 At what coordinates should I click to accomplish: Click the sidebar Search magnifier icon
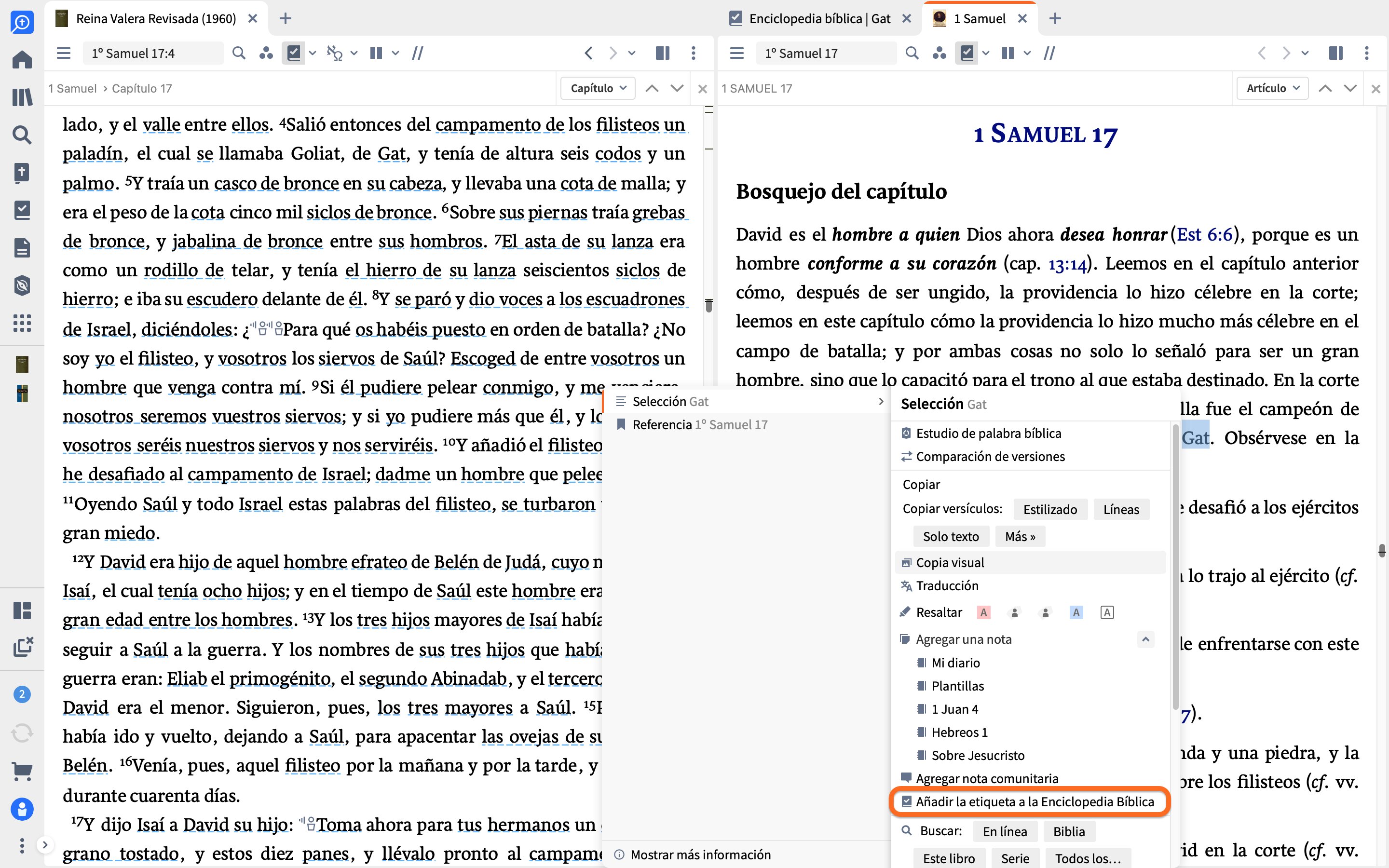[22, 135]
